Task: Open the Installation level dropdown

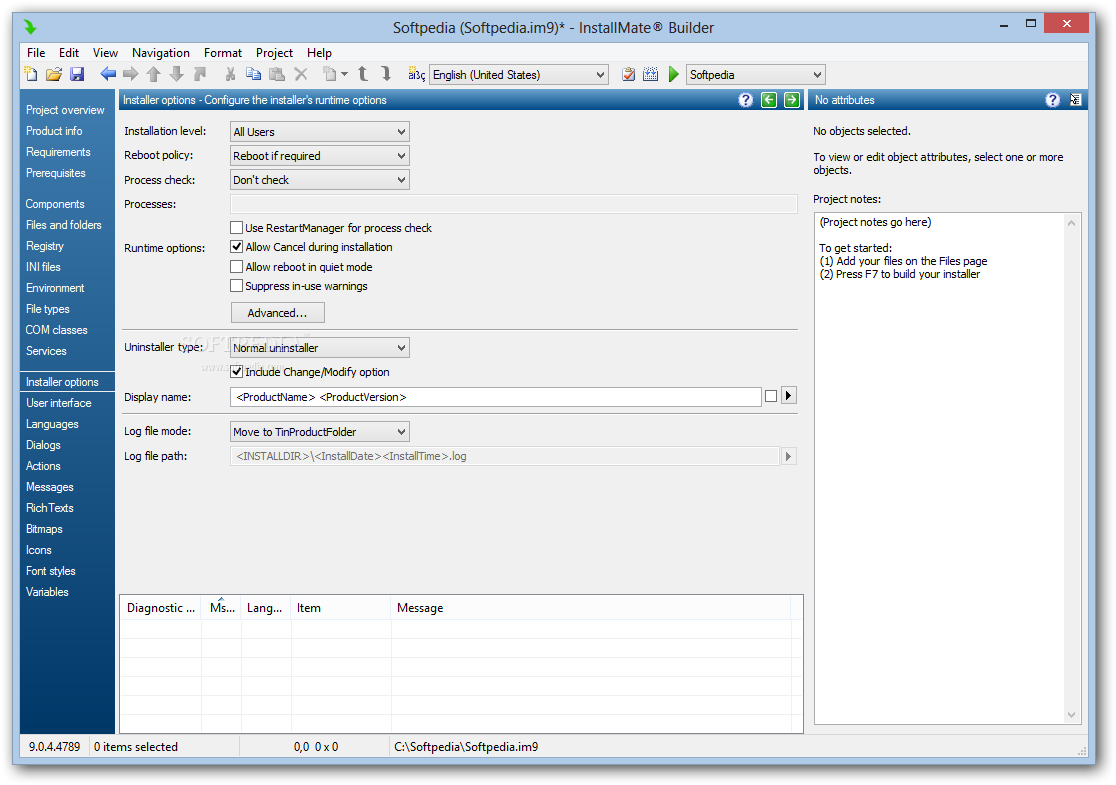Action: tap(320, 132)
